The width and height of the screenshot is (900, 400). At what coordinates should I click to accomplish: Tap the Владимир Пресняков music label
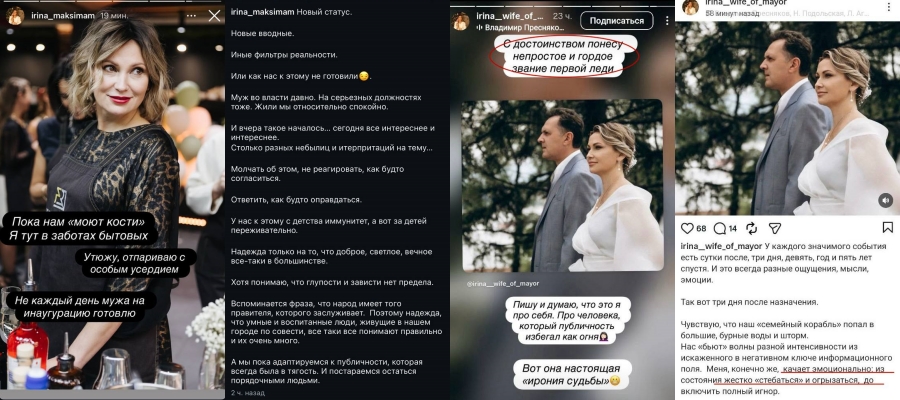[x=520, y=27]
